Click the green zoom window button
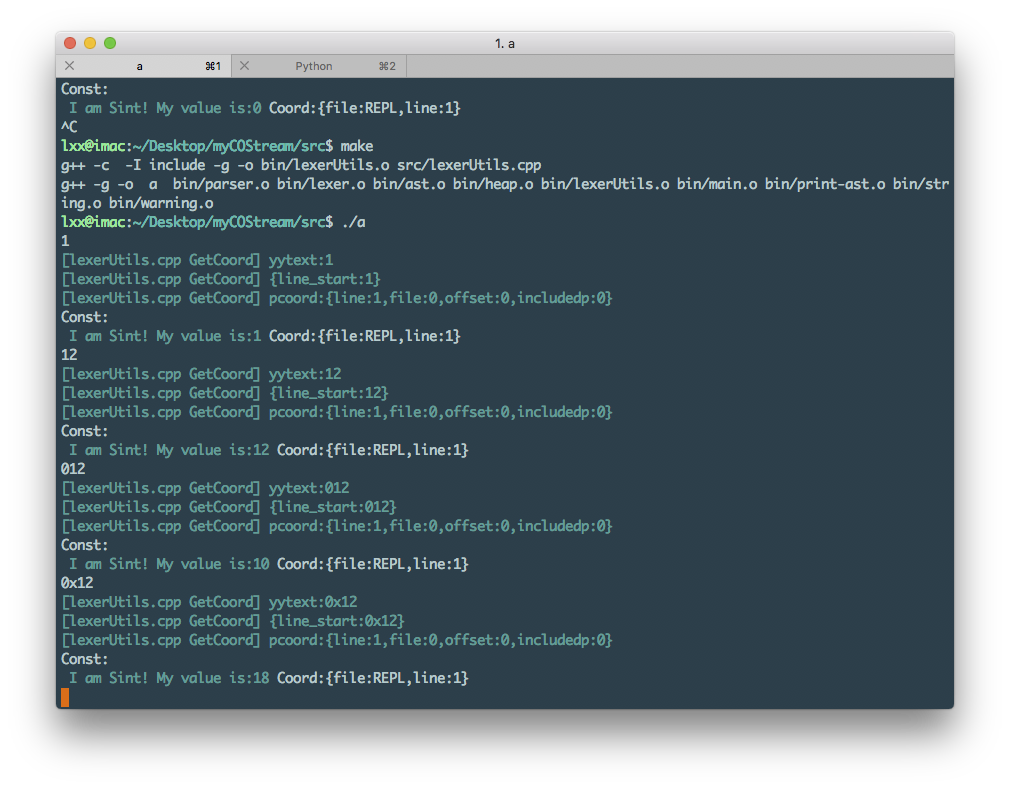Screen dimensions: 1010x789 pyautogui.click(x=110, y=43)
